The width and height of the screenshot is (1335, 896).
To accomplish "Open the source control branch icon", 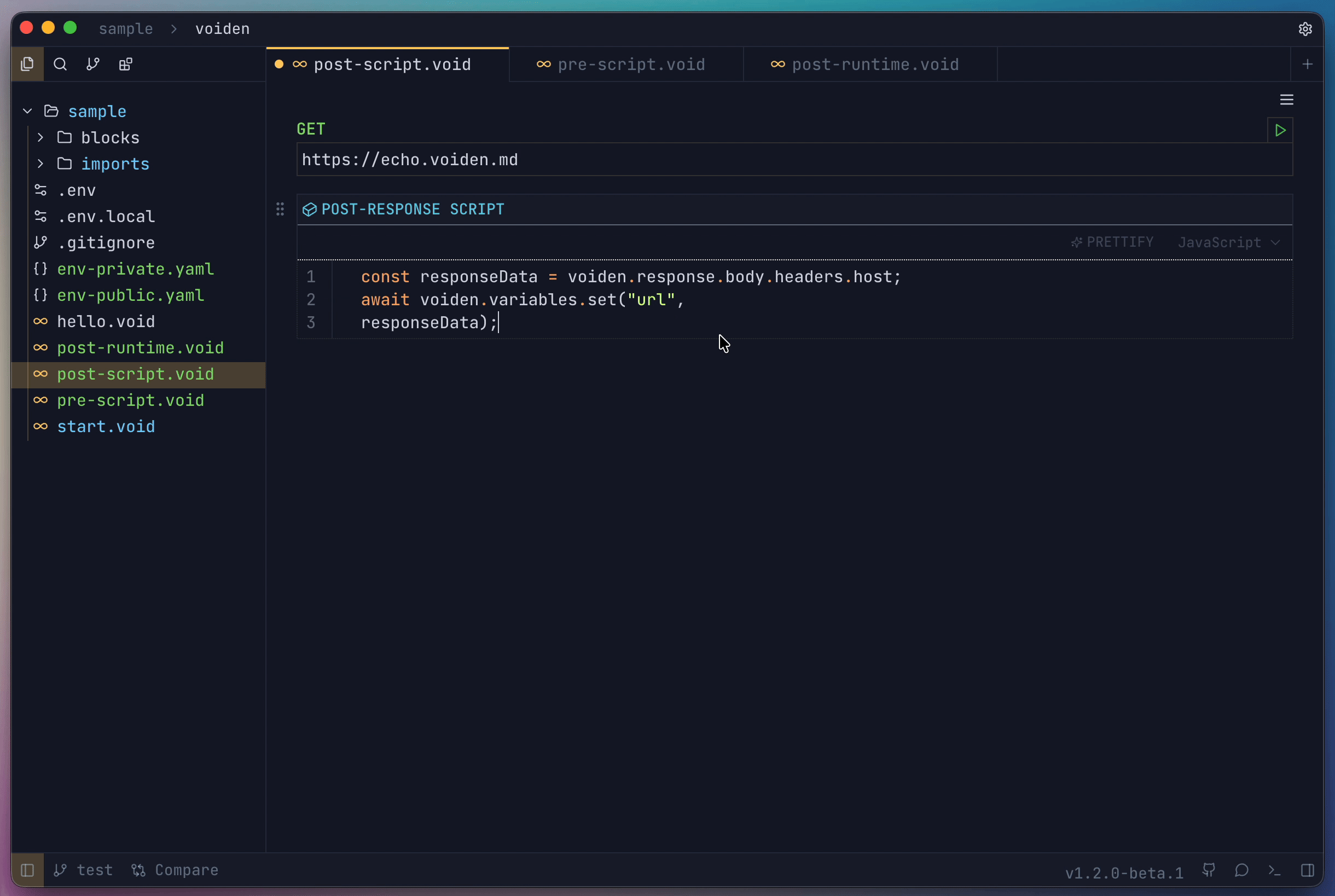I will pyautogui.click(x=92, y=64).
